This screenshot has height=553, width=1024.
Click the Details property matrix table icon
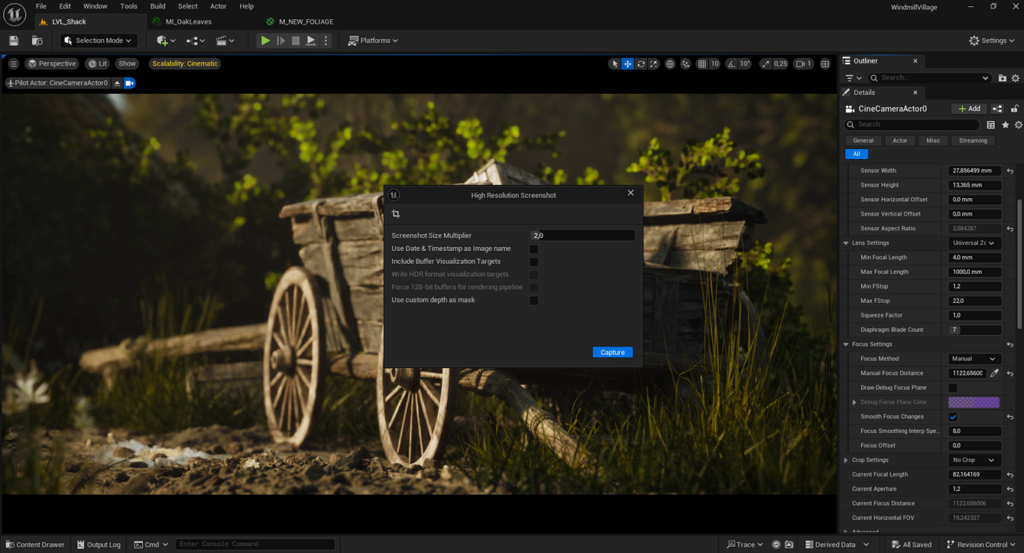tap(991, 125)
